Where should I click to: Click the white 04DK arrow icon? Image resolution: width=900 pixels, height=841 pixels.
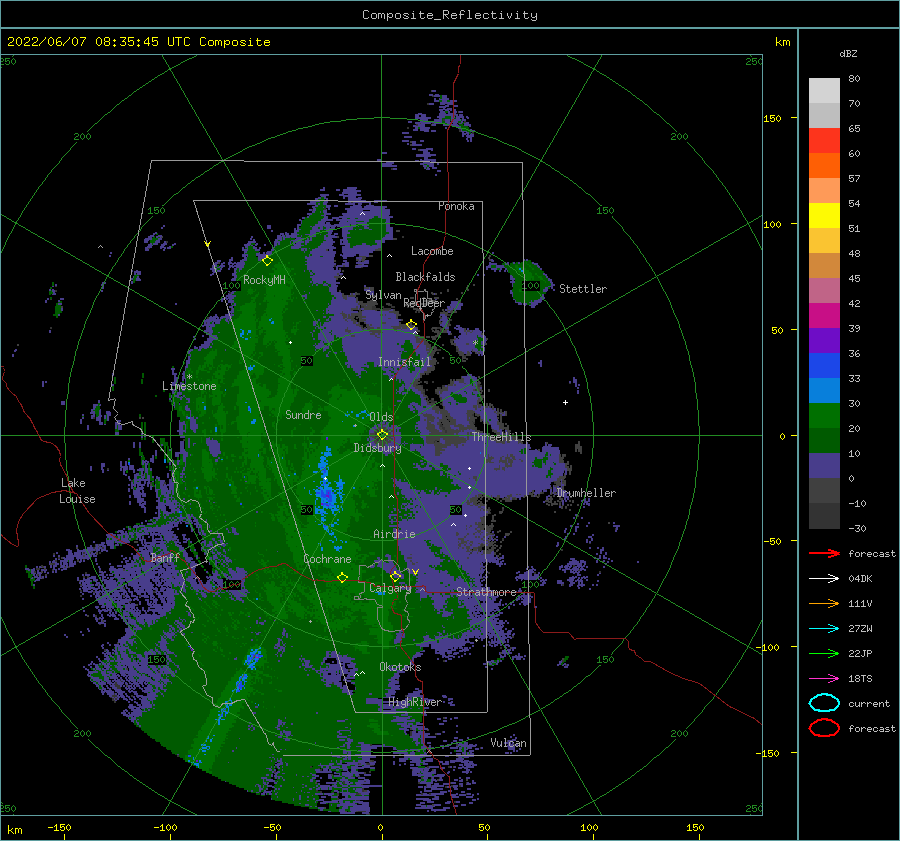coord(824,578)
